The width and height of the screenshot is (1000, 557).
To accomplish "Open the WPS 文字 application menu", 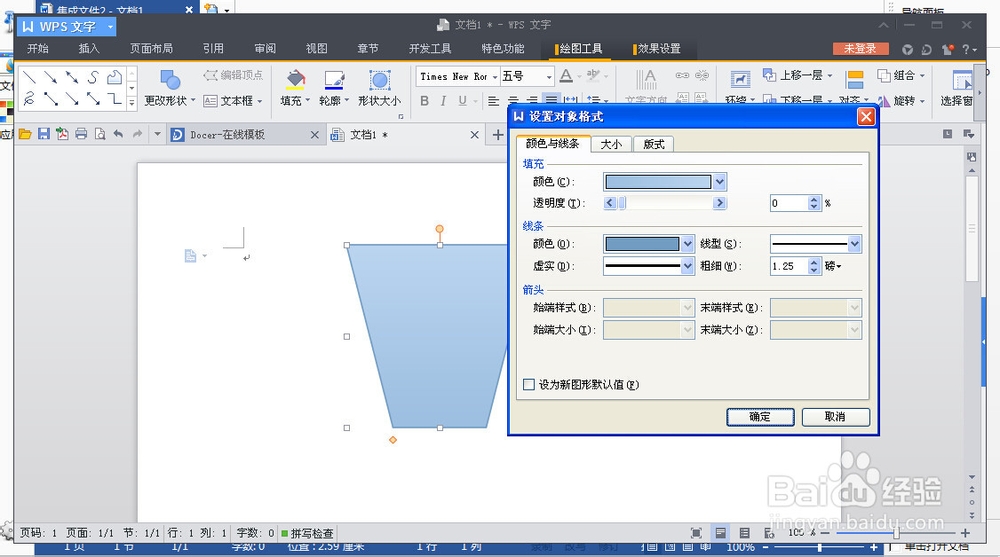I will click(67, 27).
